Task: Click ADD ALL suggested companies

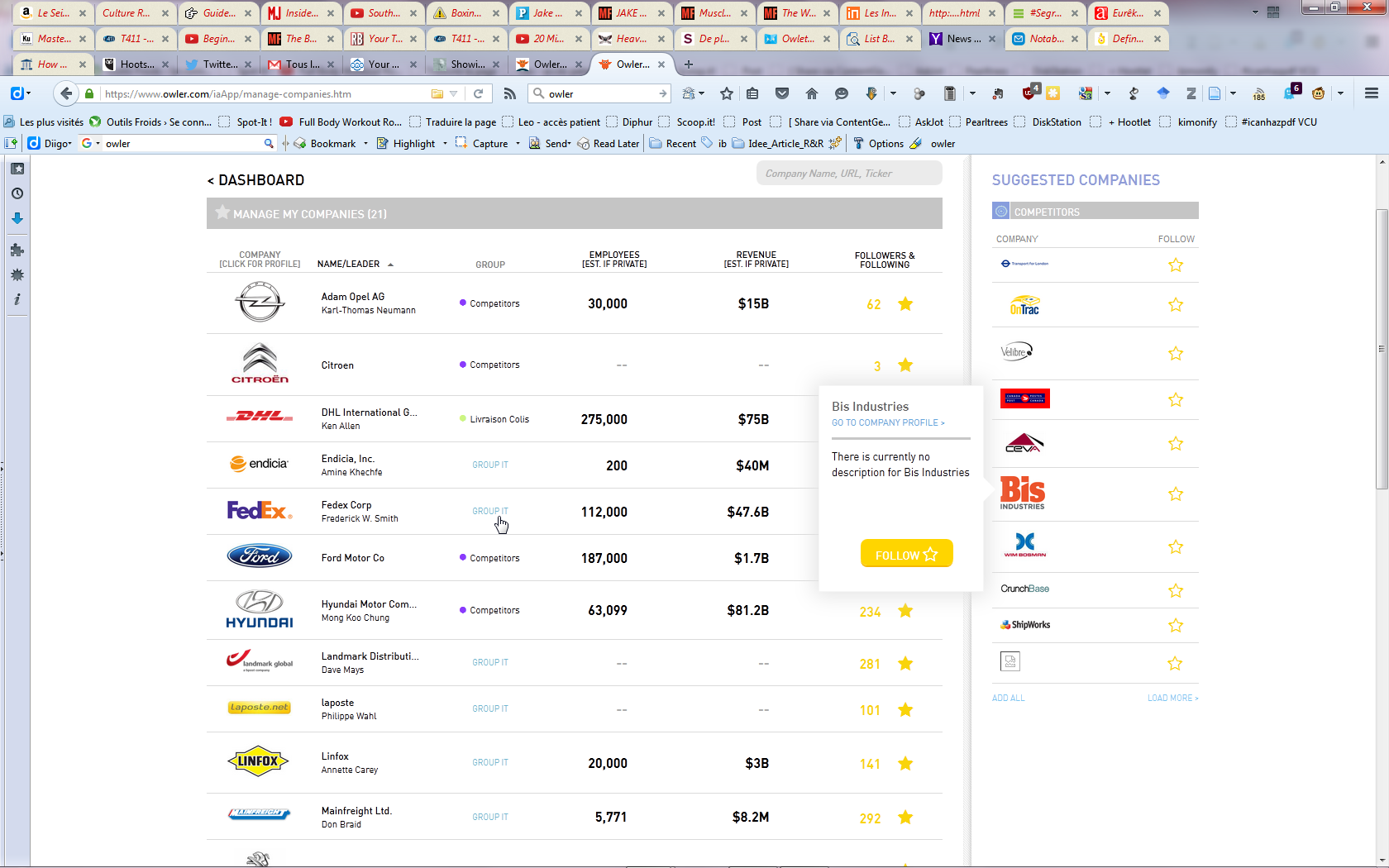Action: pyautogui.click(x=1008, y=698)
